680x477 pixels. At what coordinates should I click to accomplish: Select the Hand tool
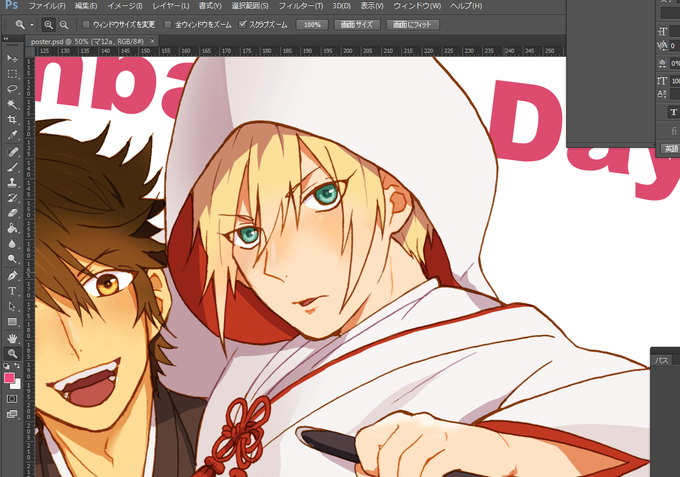coord(12,338)
